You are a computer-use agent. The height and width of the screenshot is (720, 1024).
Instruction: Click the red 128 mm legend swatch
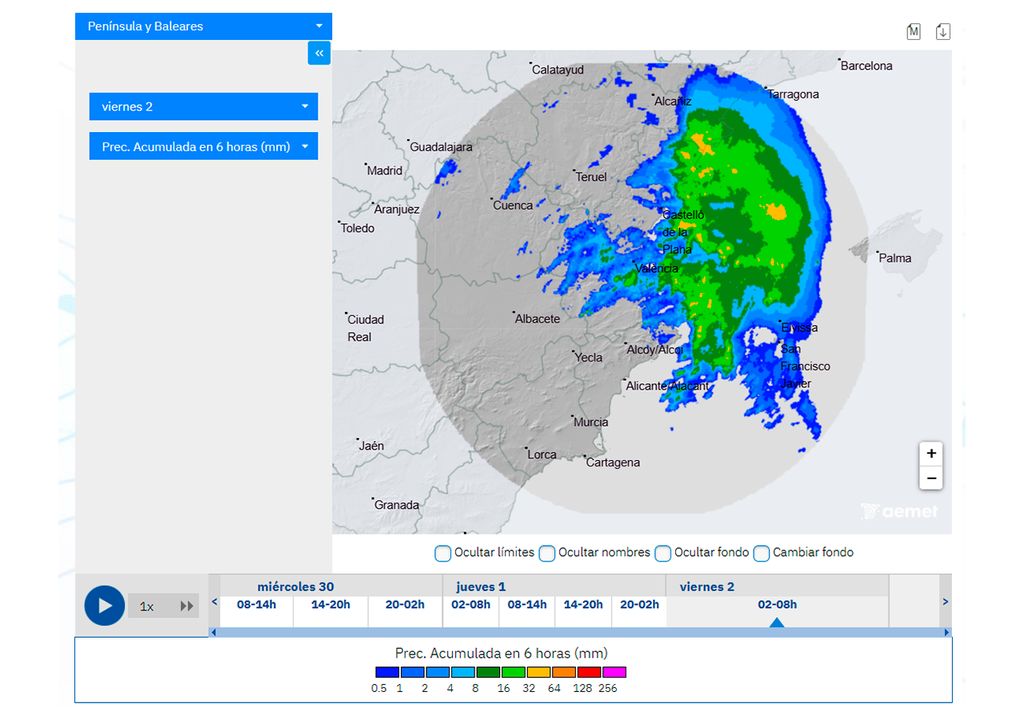click(589, 672)
